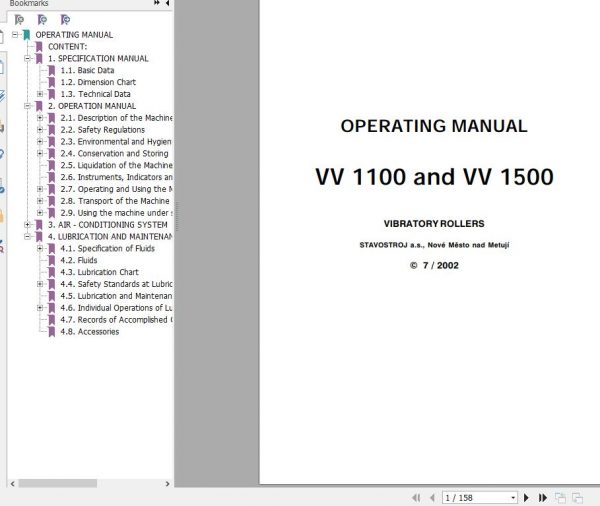Viewport: 600px width, 506px height.
Task: Click the bookmark icon beside CONTENT:
Action: click(x=39, y=47)
